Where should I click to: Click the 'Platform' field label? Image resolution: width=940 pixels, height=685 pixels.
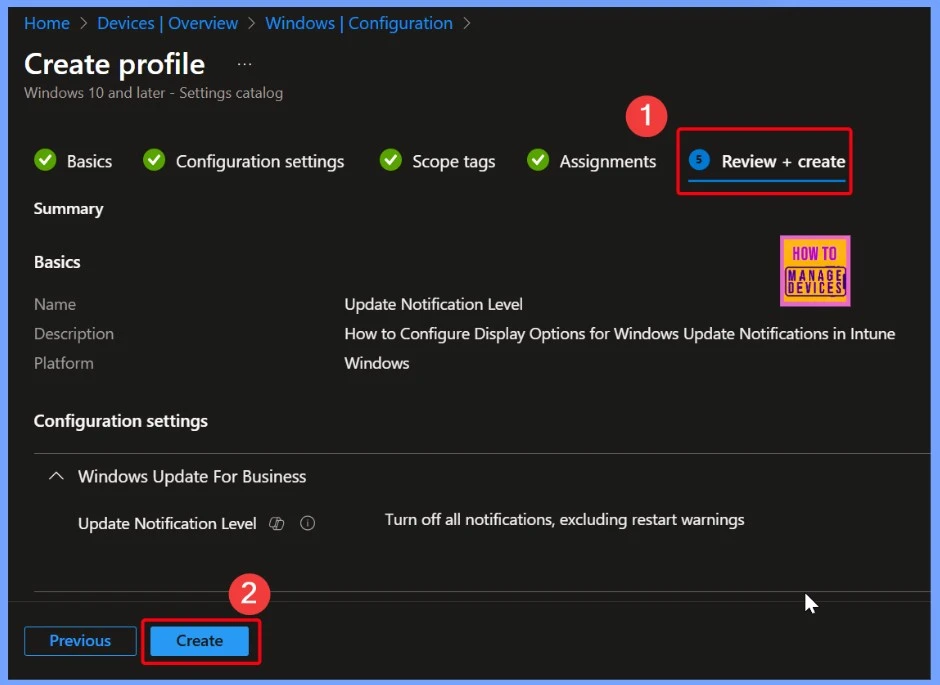(x=64, y=363)
